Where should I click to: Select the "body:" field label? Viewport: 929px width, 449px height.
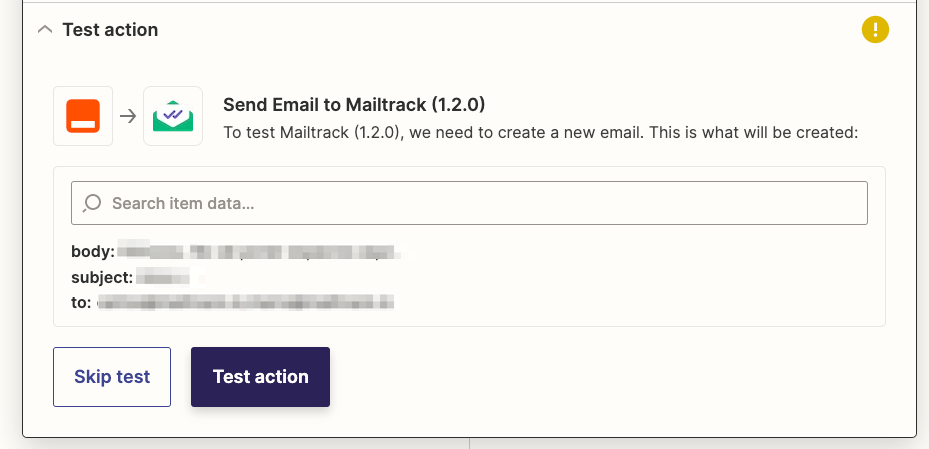tap(92, 251)
